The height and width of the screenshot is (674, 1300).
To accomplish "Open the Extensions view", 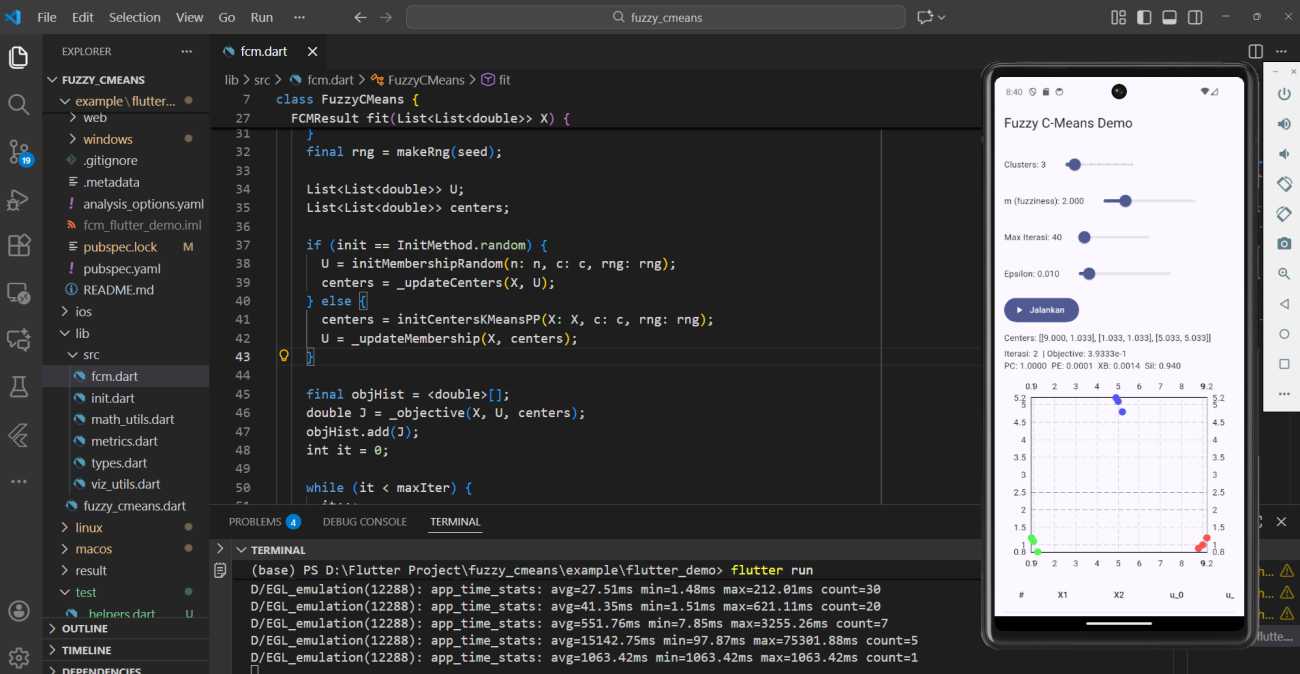I will point(18,245).
